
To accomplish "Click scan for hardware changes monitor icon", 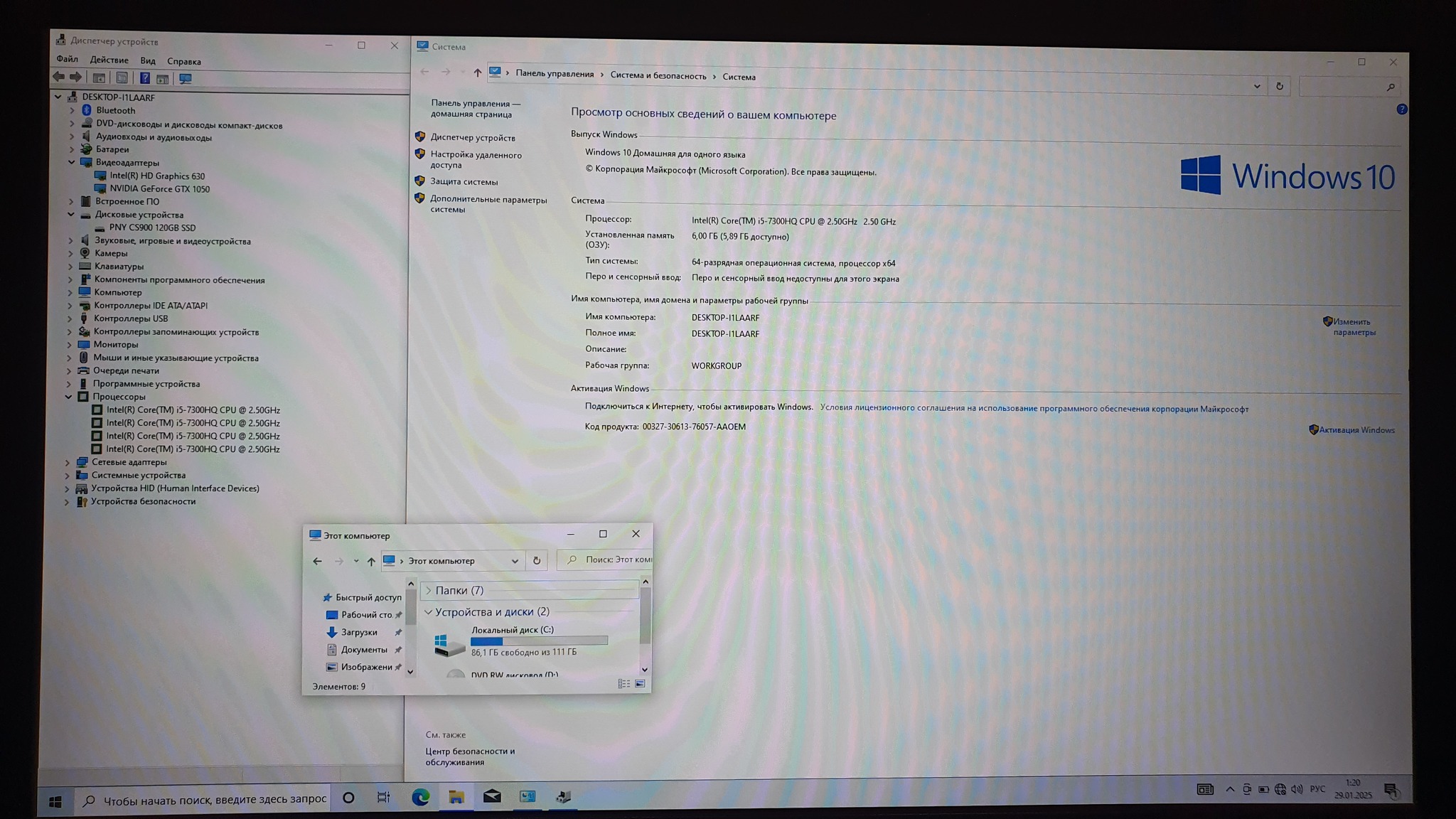I will pos(186,78).
